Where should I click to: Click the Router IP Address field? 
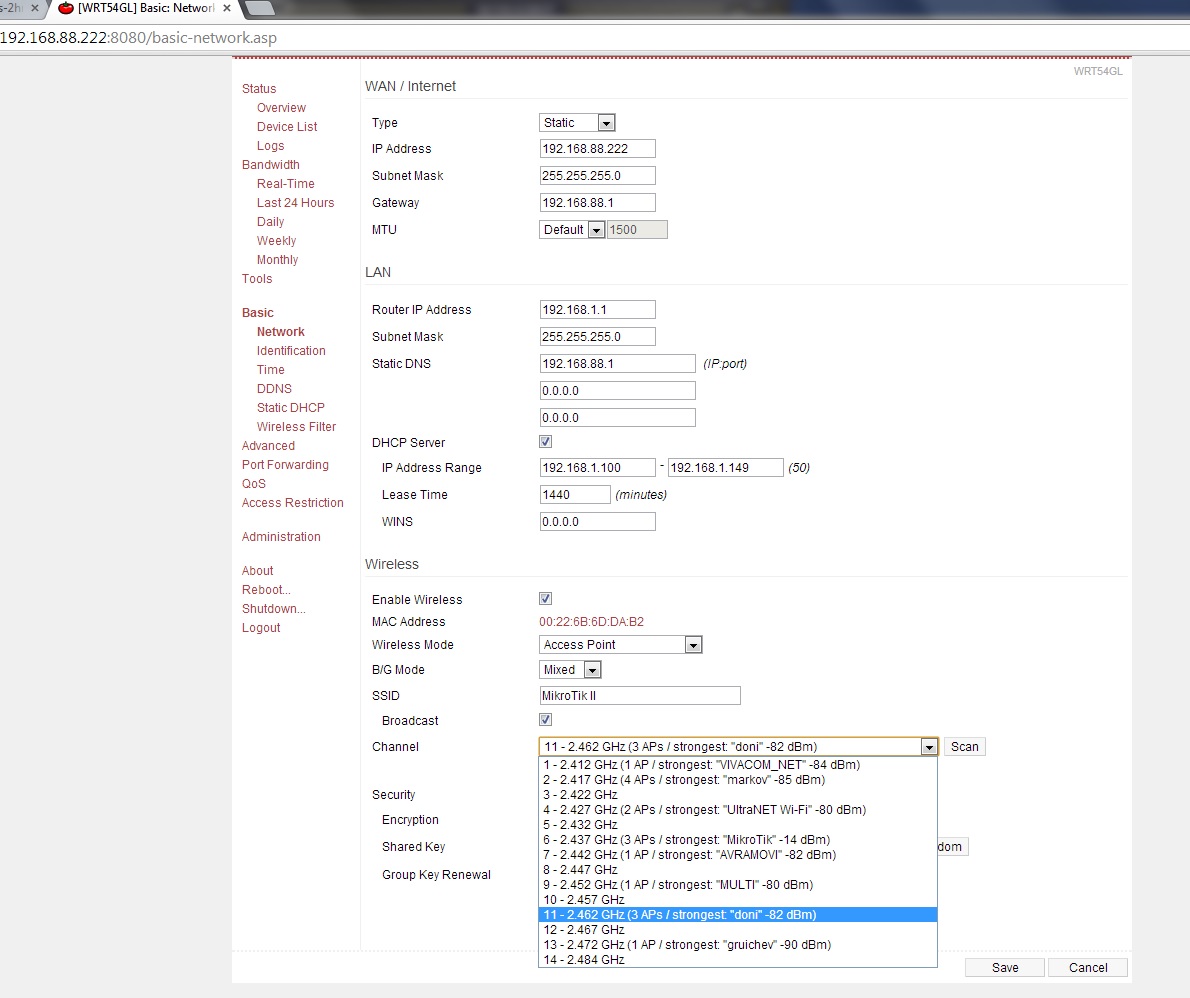pos(597,310)
